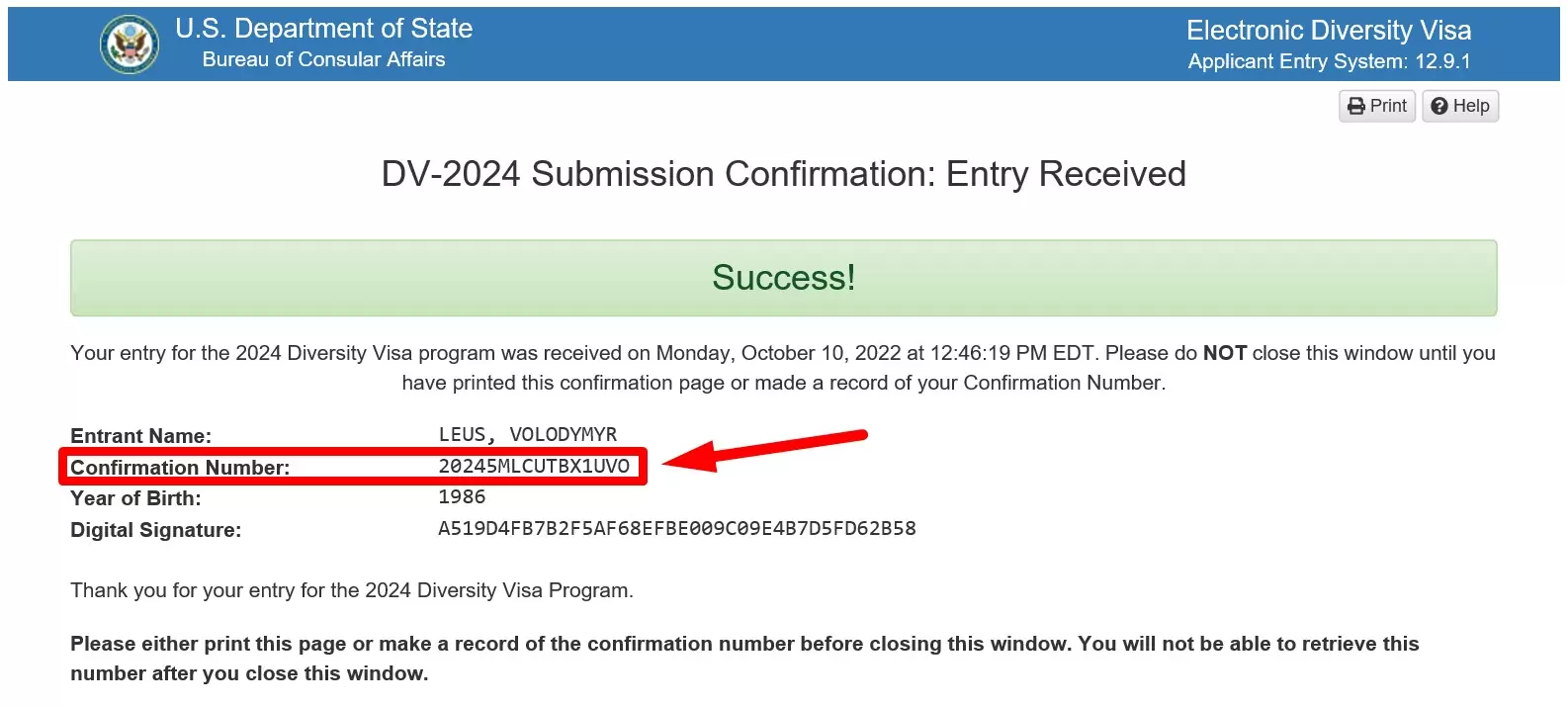1568x707 pixels.
Task: Click the green Success! banner
Action: 783,278
